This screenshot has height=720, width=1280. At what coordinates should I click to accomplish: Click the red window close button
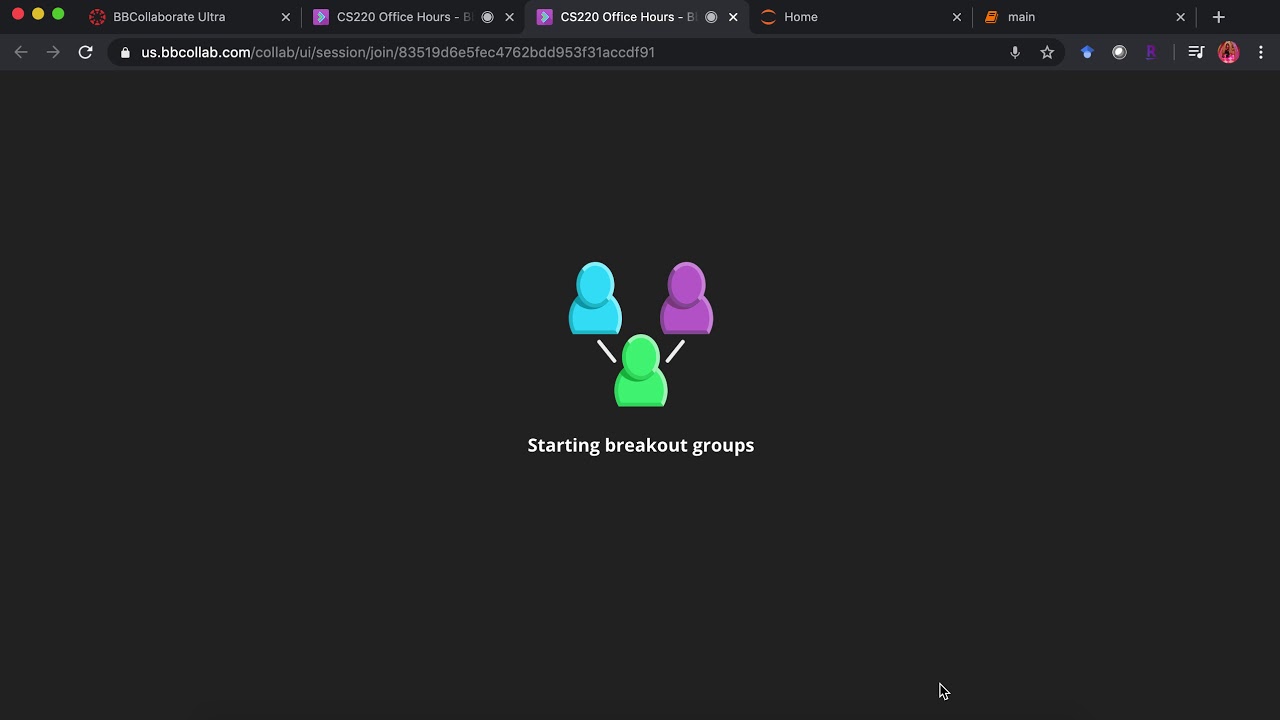pyautogui.click(x=18, y=14)
